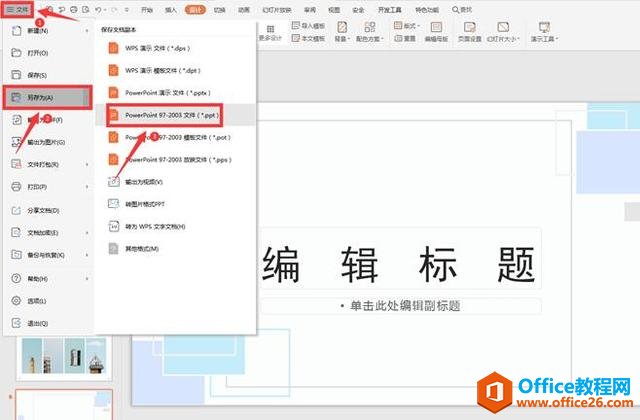Screen dimensions: 640x420
Task: Click the 更多设计 grid icon
Action: [x=270, y=29]
